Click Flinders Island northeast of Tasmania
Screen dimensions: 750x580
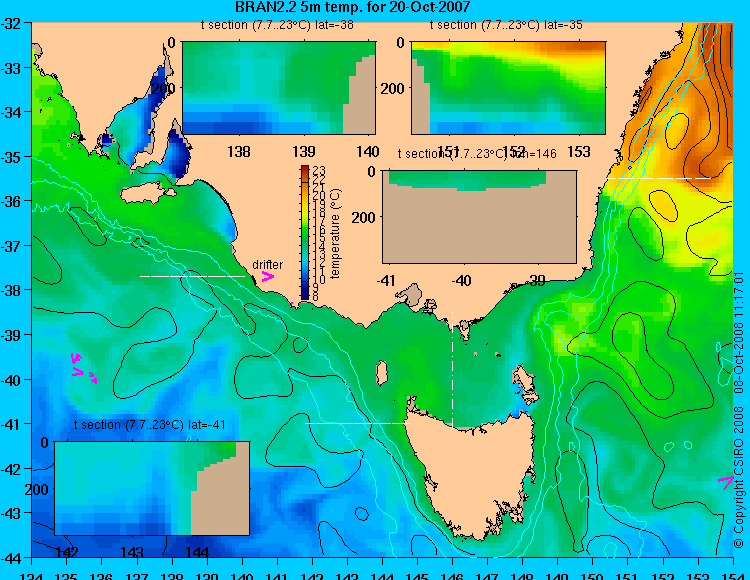click(525, 383)
